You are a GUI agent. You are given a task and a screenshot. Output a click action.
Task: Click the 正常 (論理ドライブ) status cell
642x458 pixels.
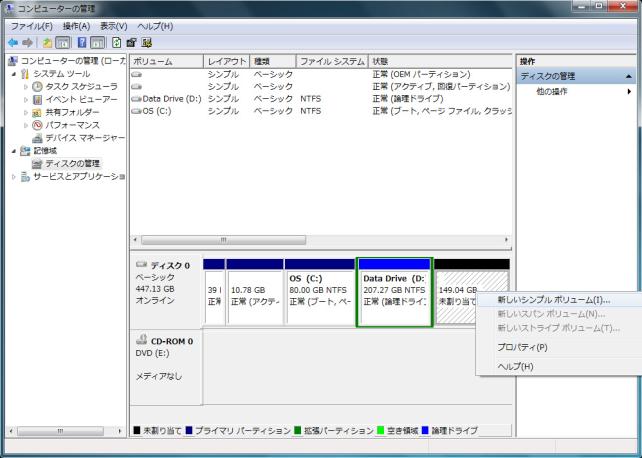click(x=408, y=99)
